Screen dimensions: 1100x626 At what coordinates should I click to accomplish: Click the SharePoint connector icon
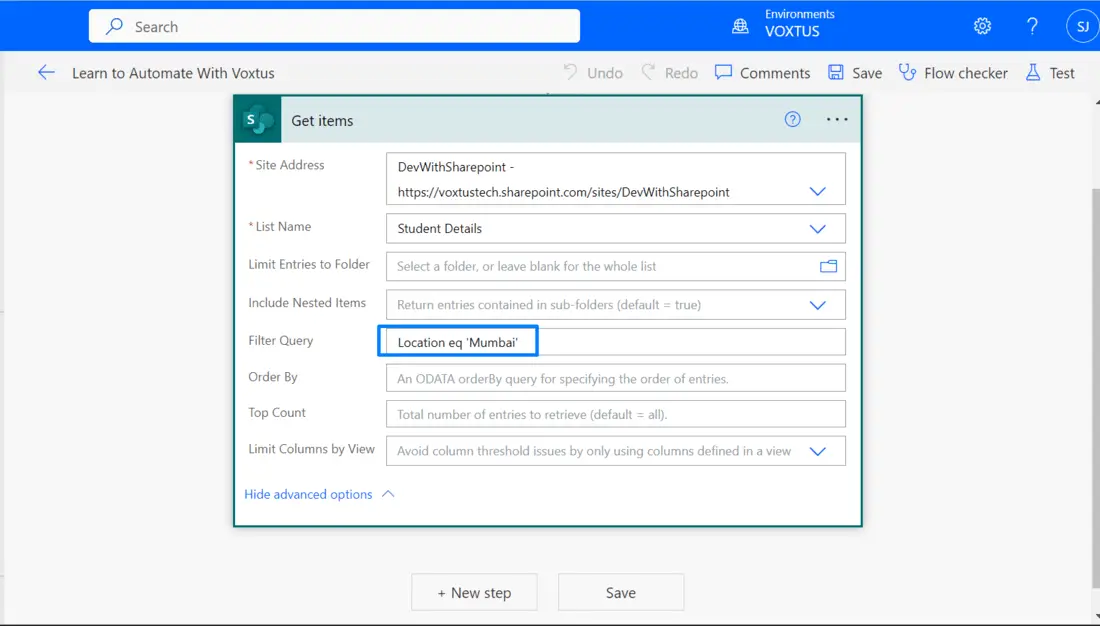click(x=258, y=120)
